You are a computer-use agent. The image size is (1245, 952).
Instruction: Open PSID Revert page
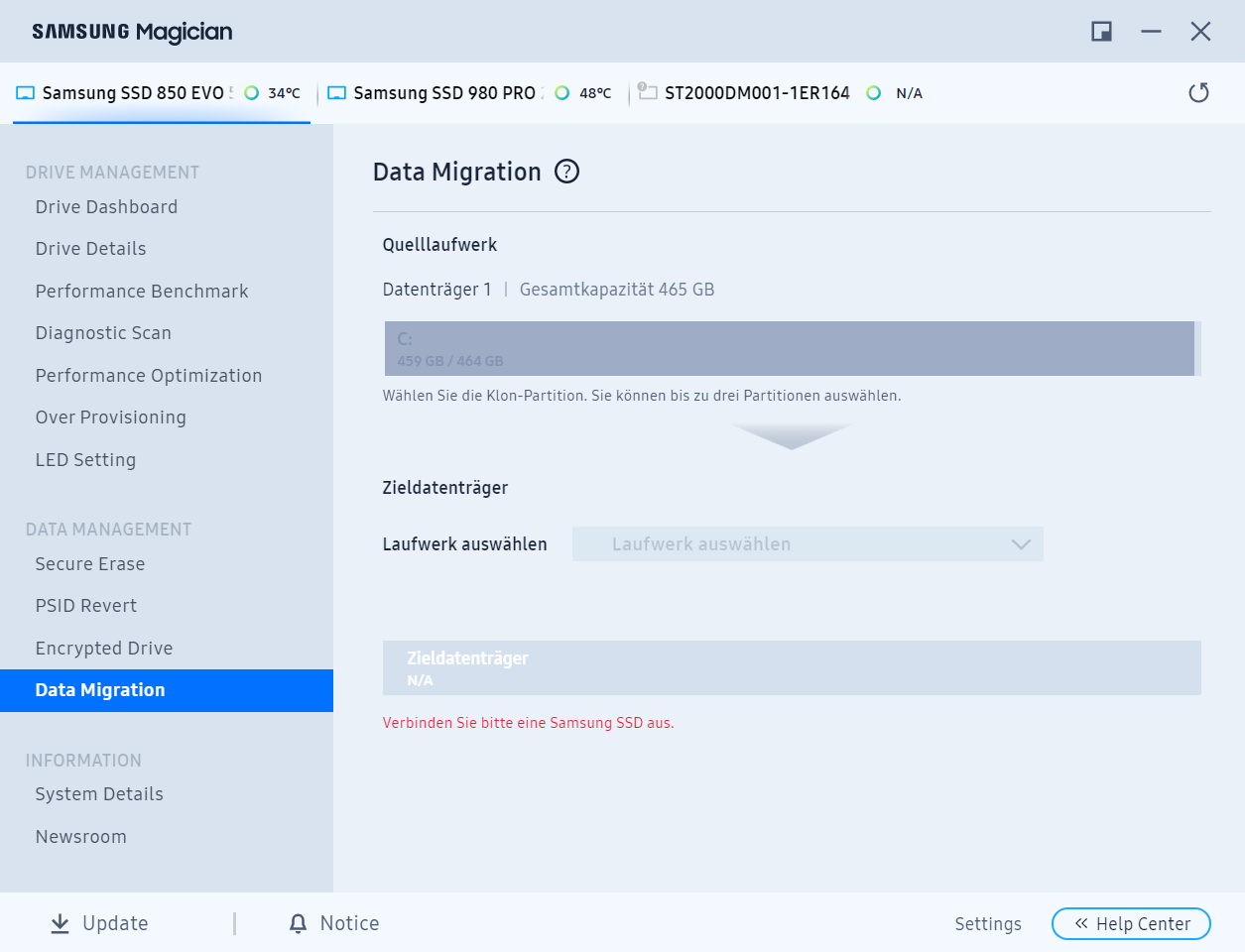click(86, 606)
